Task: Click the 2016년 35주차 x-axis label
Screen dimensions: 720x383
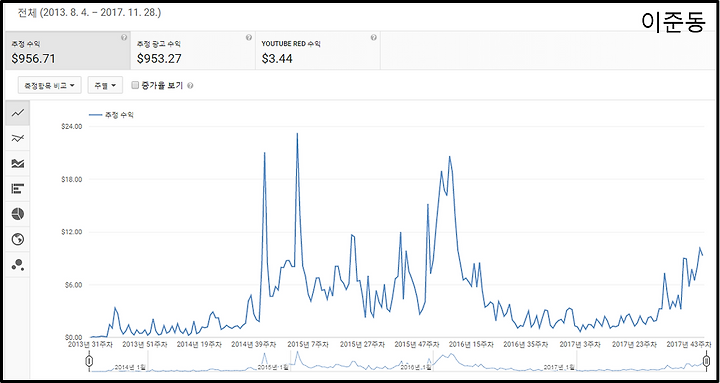Action: click(x=525, y=344)
